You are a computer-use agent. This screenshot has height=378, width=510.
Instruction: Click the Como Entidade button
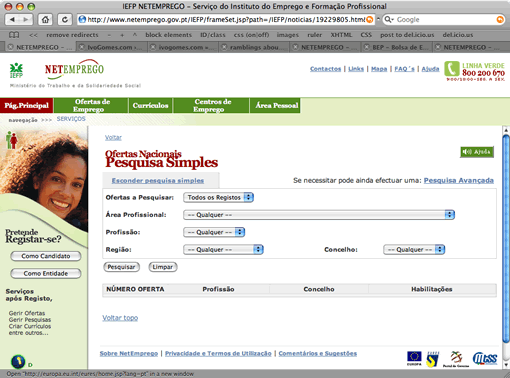(x=46, y=273)
